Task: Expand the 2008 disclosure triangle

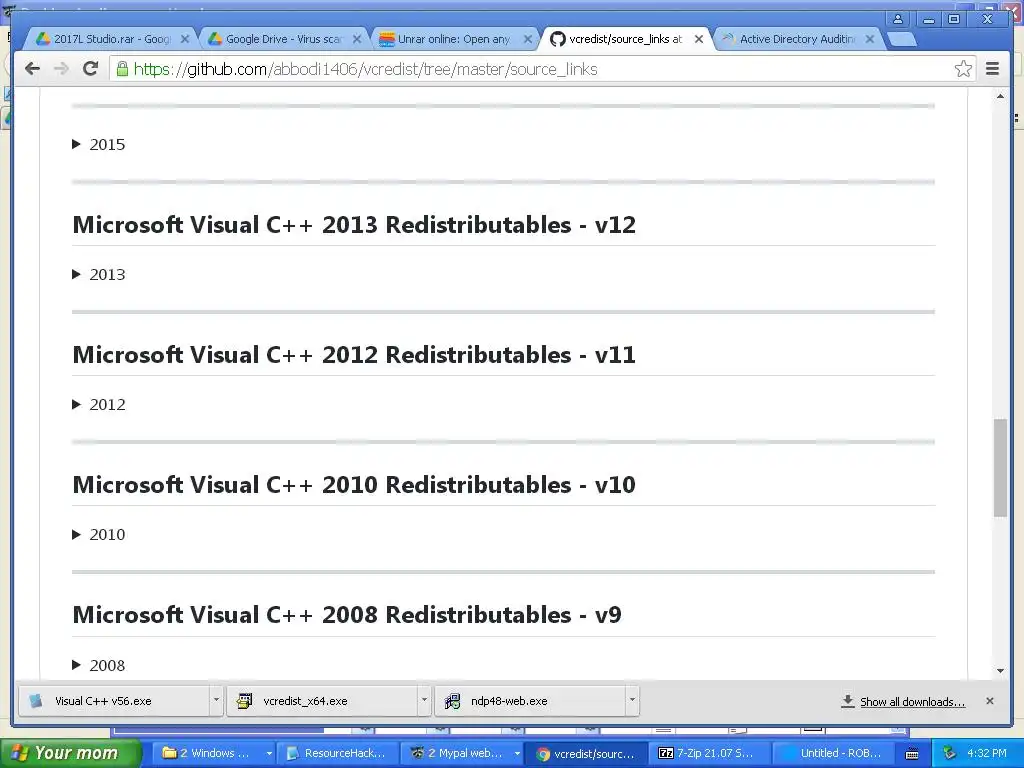Action: pyautogui.click(x=76, y=665)
